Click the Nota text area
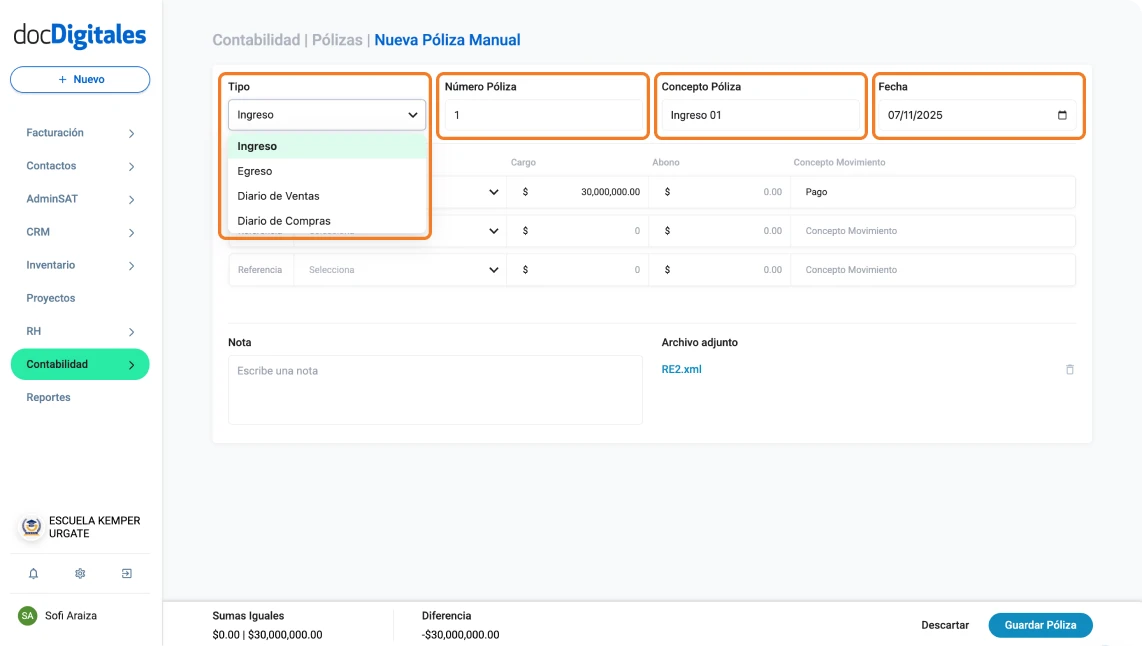Screen dimensions: 1142x646 tap(435, 390)
